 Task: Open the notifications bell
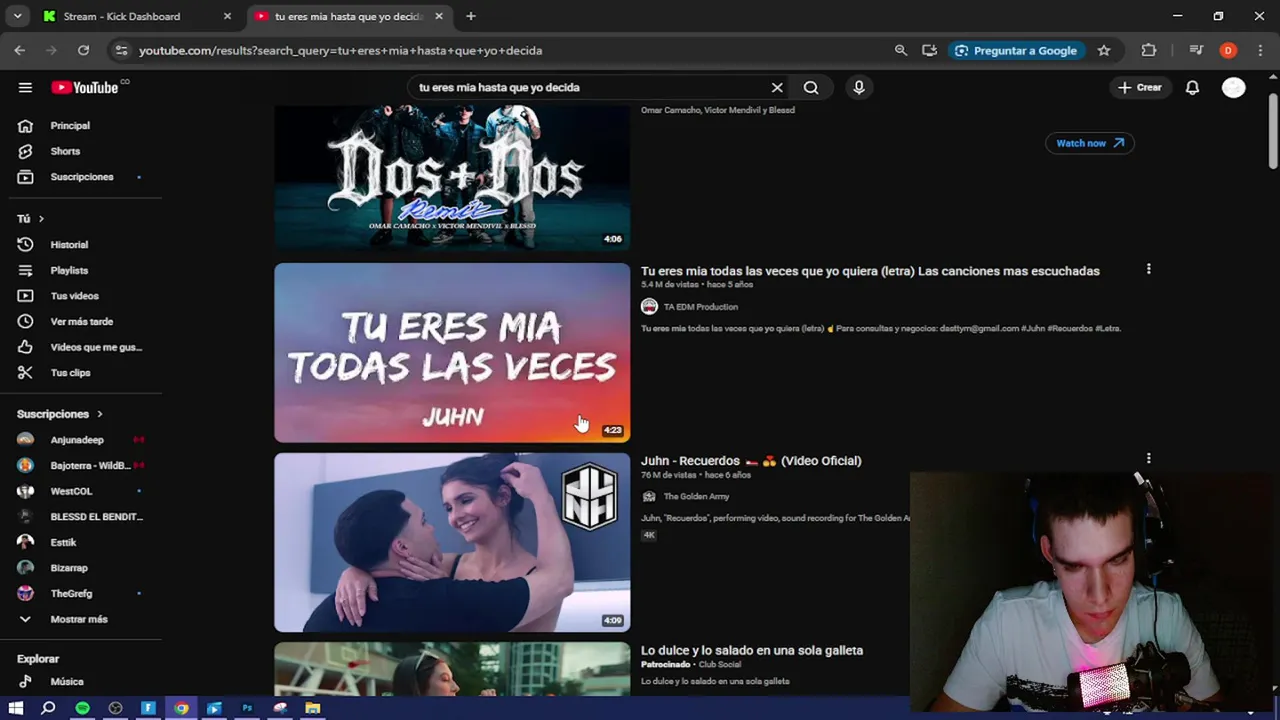[x=1192, y=87]
